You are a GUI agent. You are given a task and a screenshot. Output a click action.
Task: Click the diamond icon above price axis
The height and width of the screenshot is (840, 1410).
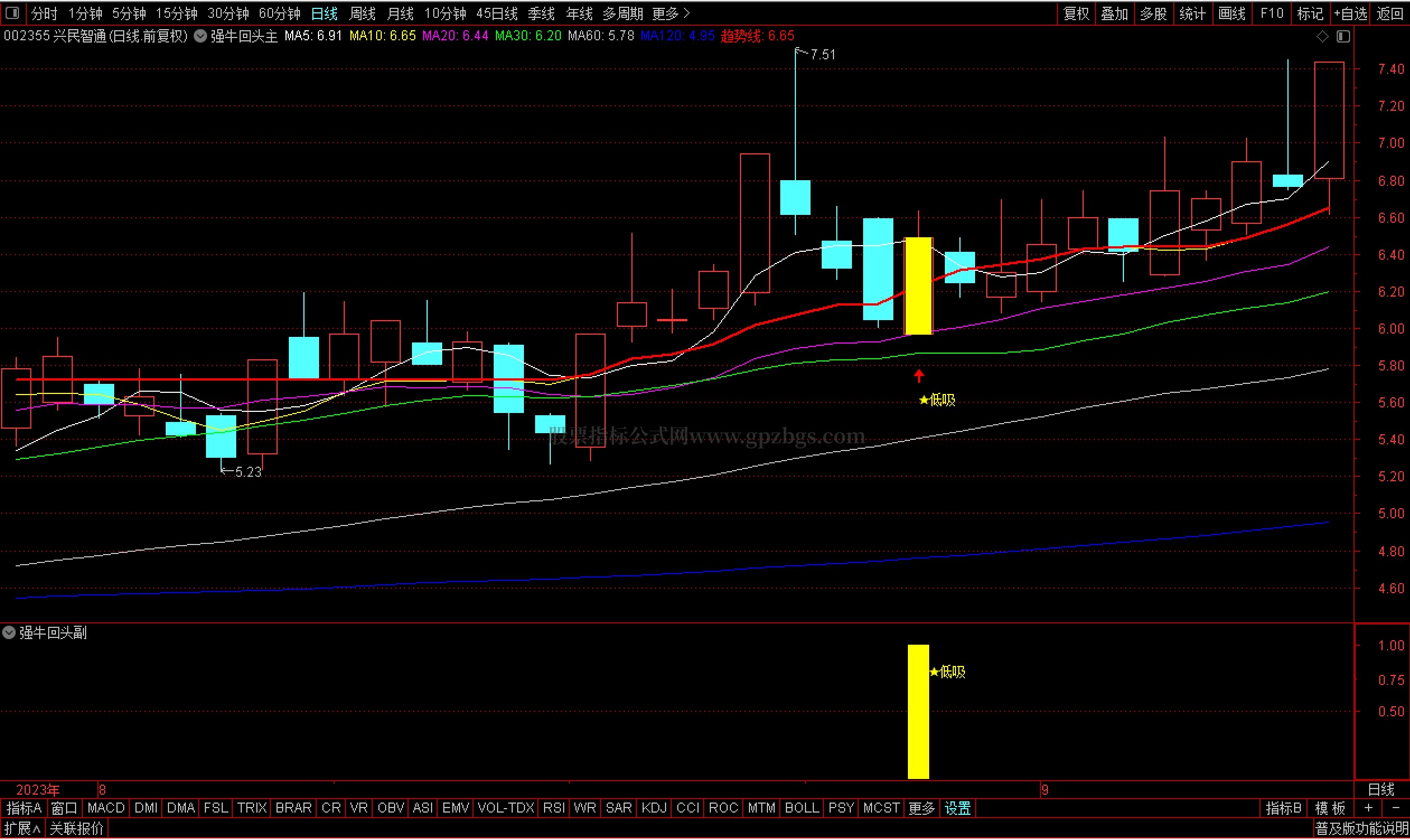pos(1322,36)
